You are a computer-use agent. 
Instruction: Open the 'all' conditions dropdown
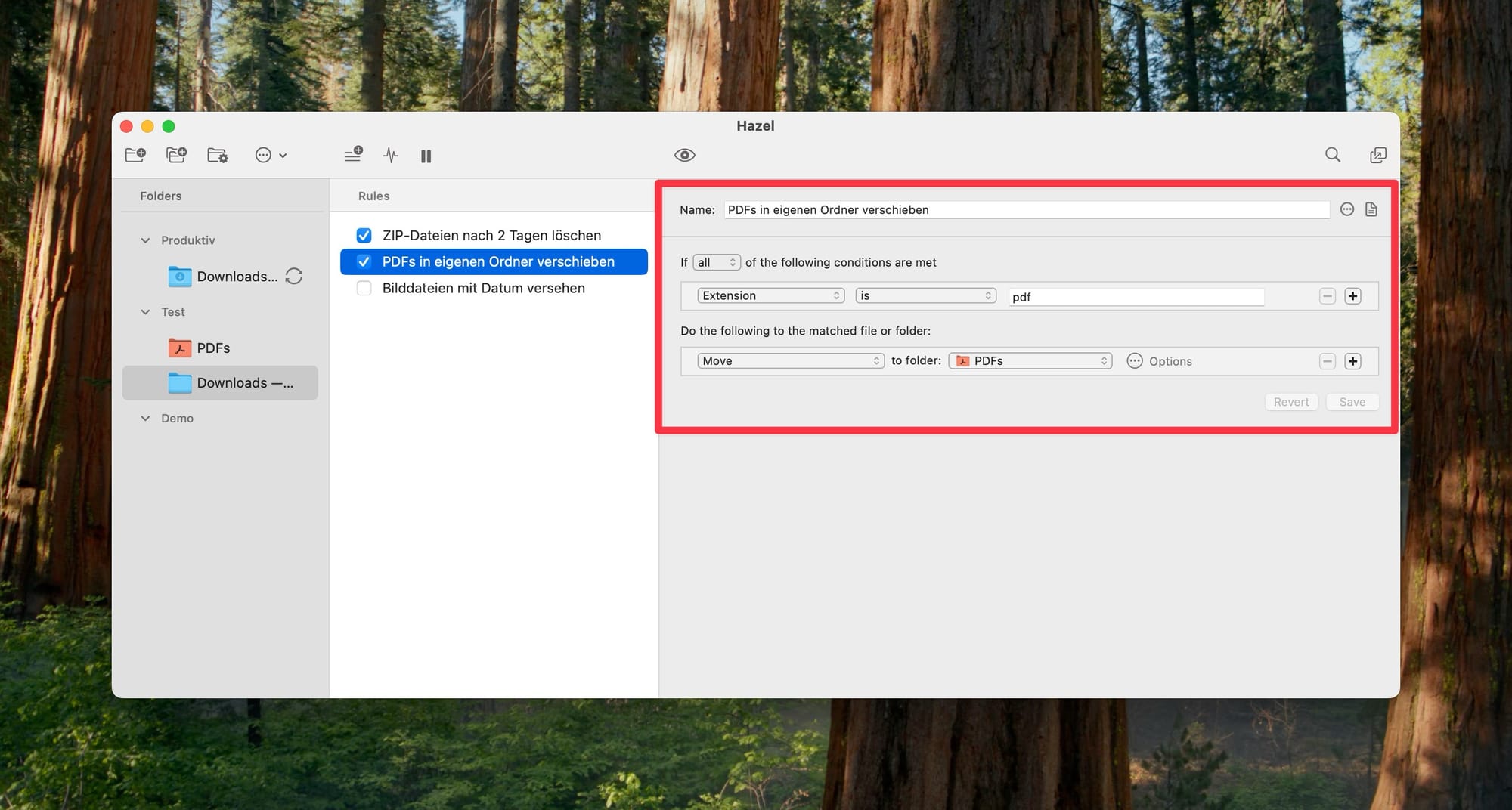coord(716,262)
